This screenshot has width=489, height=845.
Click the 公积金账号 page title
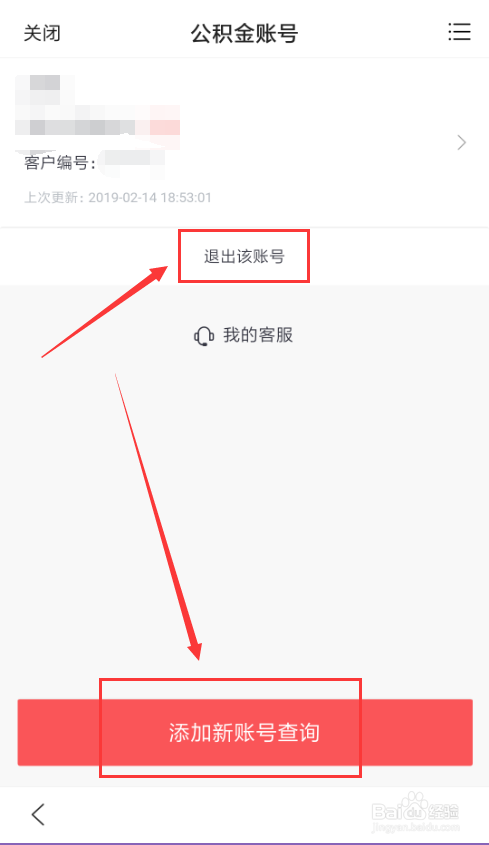click(244, 33)
